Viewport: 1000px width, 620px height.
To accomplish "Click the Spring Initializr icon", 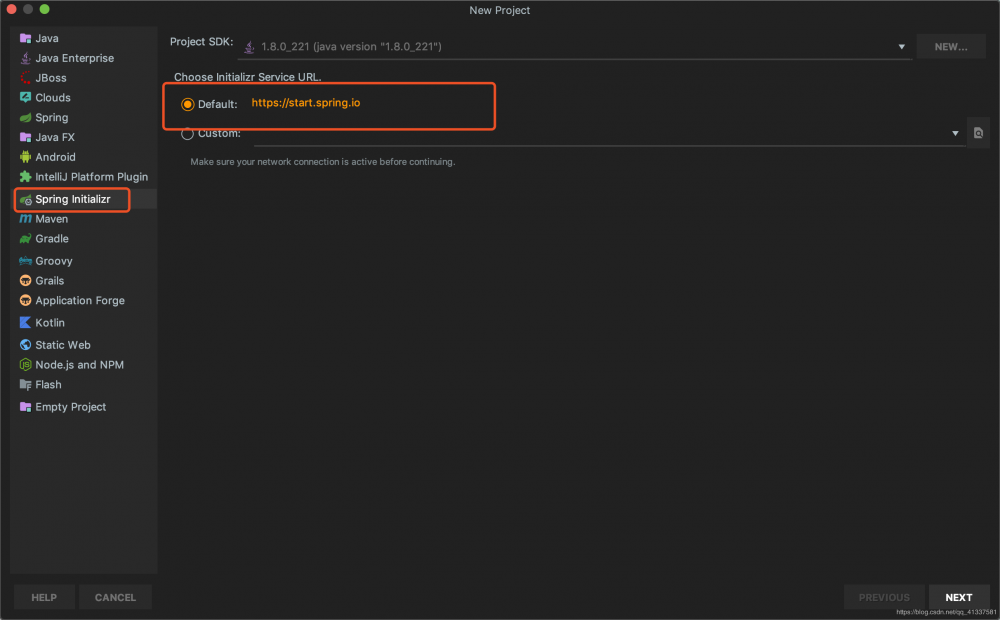I will pos(26,200).
